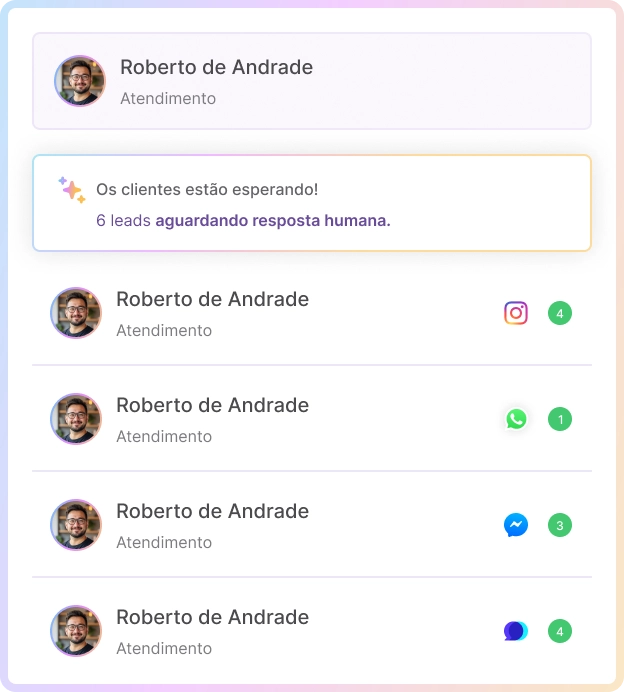Select avatar in the WhatsApp conversation row

point(76,419)
